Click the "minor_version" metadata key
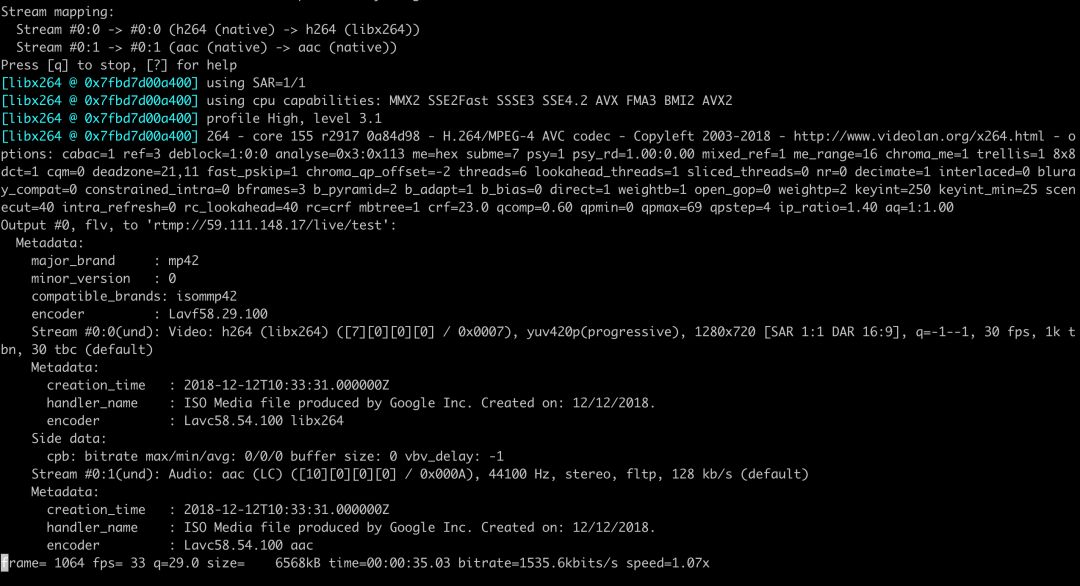The height and width of the screenshot is (586, 1080). point(81,278)
